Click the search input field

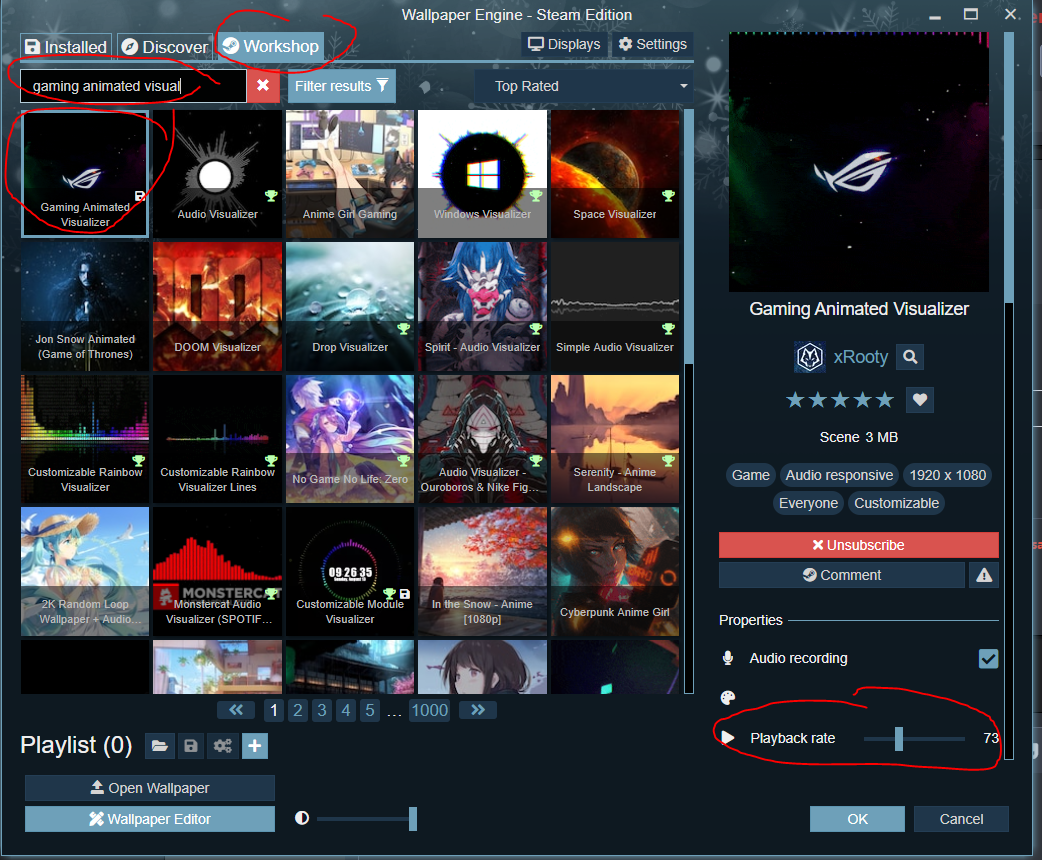click(133, 86)
